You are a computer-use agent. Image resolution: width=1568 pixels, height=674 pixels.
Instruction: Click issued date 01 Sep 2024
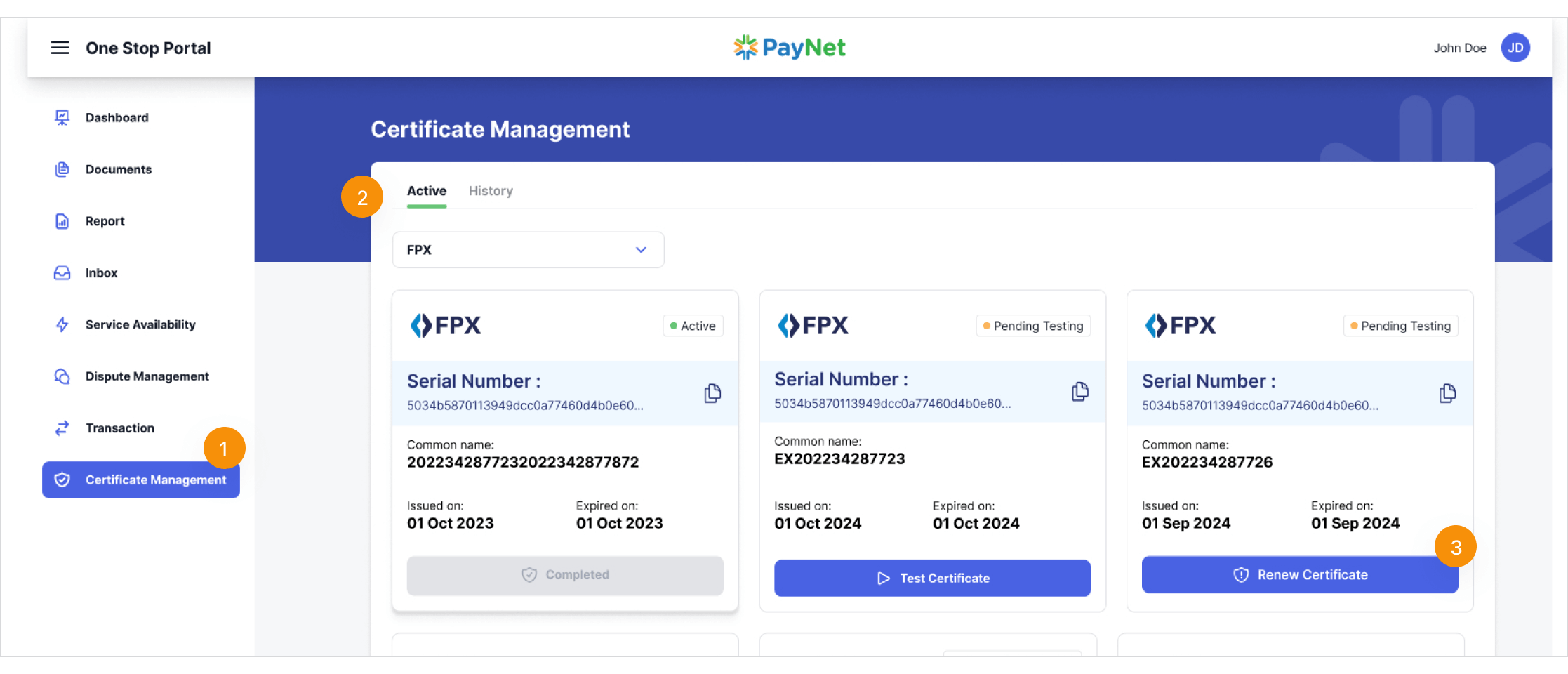click(1186, 524)
